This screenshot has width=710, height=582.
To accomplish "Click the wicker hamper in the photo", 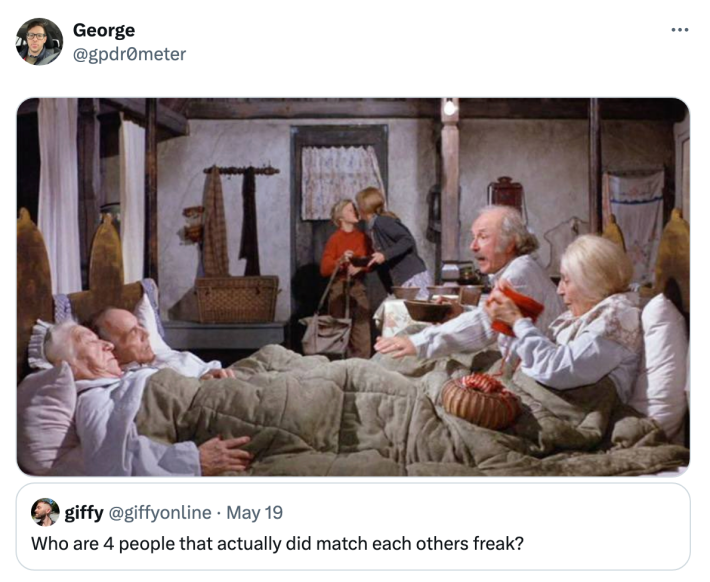I will 237,298.
